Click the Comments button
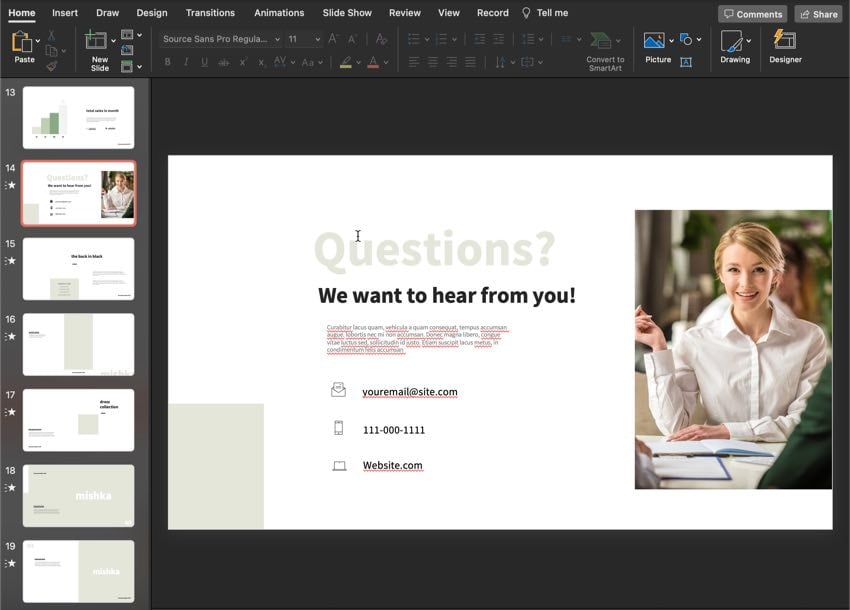Screen dimensions: 850x610 [x=752, y=14]
